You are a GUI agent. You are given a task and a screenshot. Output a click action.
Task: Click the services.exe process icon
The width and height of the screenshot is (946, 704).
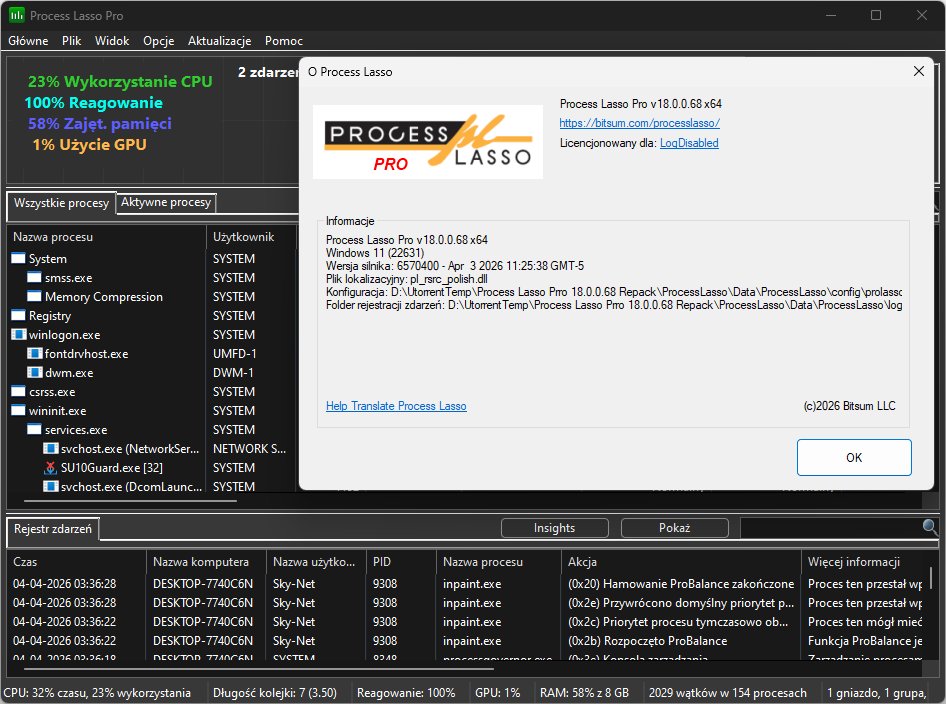pyautogui.click(x=34, y=430)
